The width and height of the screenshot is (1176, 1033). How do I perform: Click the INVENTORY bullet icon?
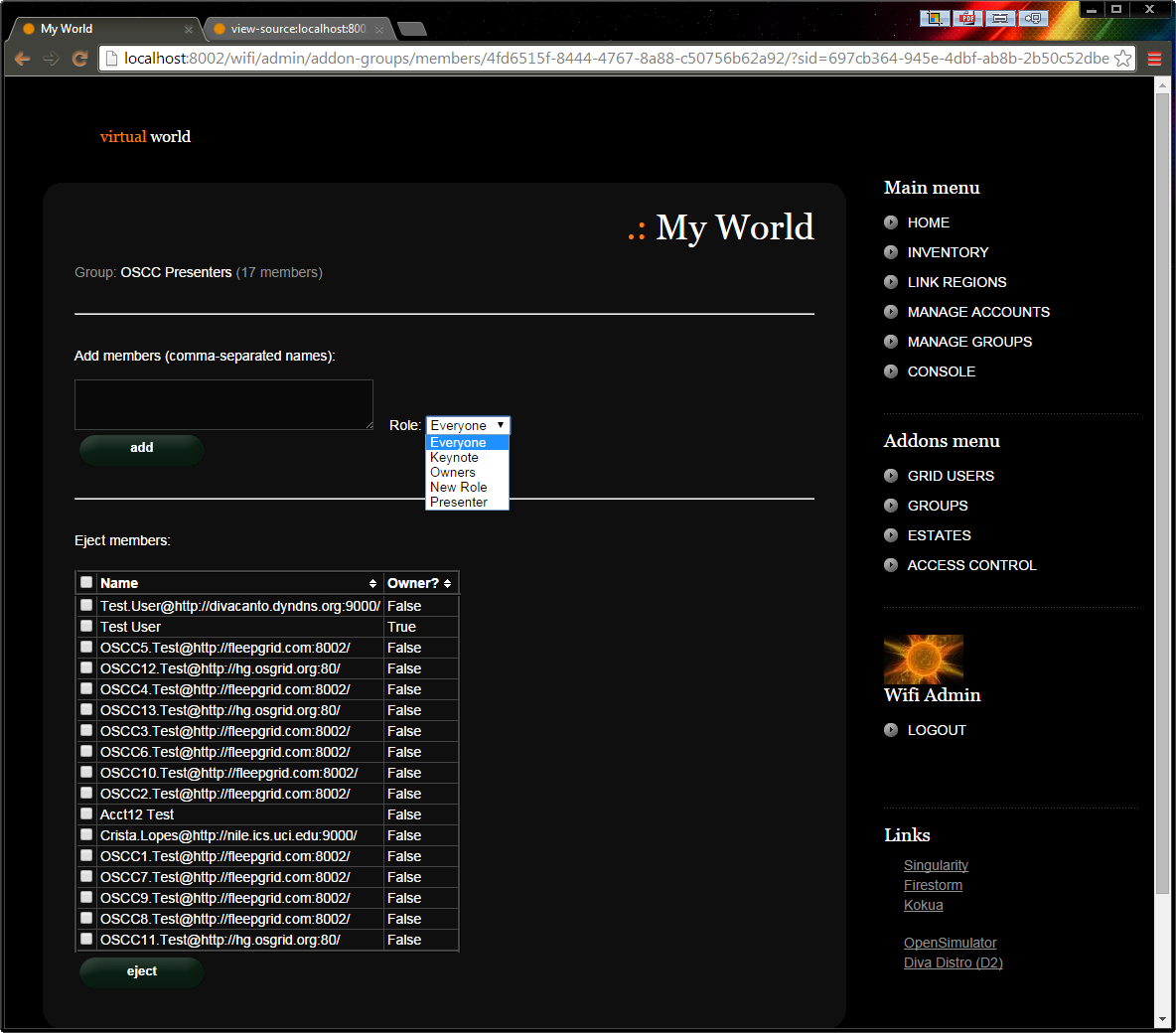pos(890,252)
